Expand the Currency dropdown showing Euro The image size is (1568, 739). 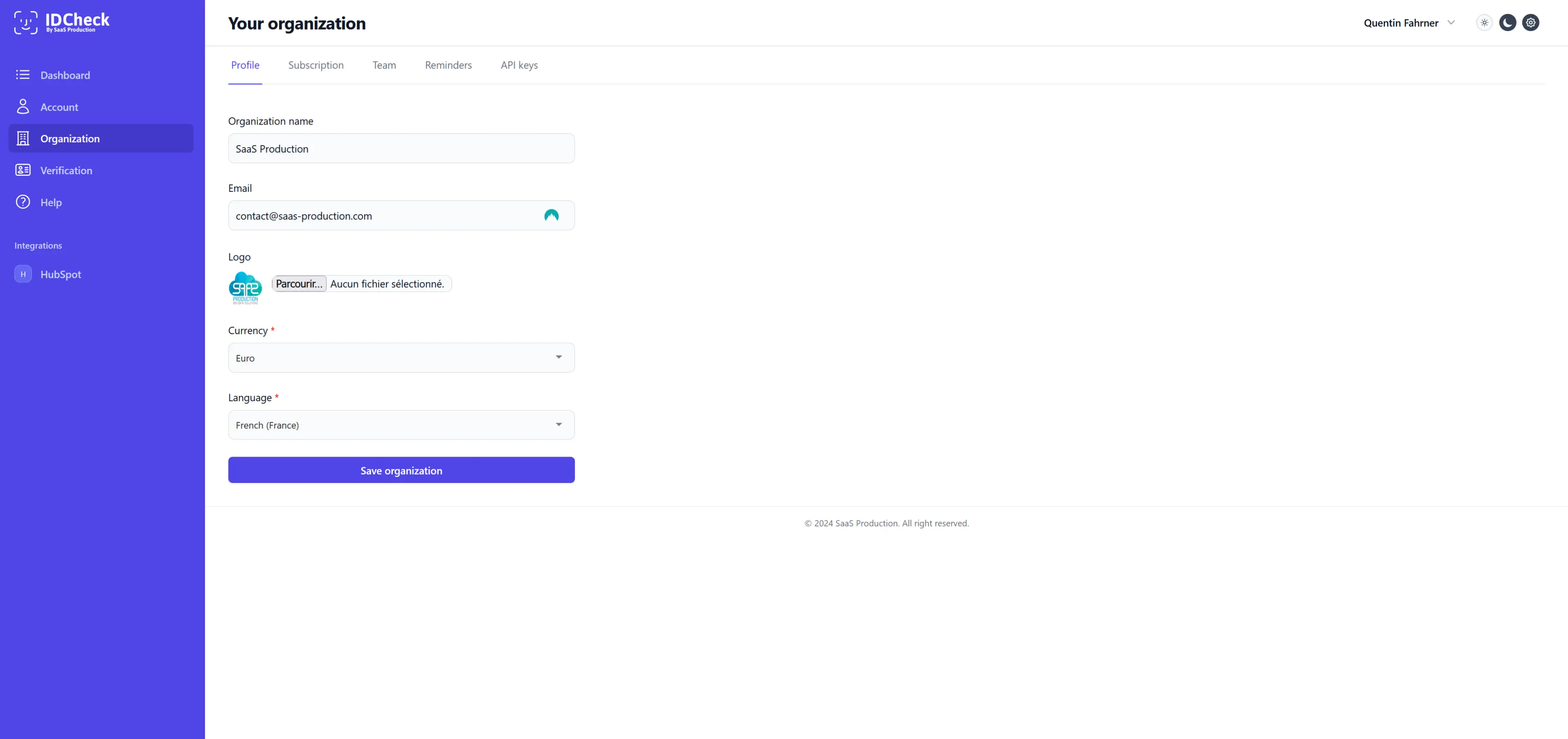click(401, 357)
